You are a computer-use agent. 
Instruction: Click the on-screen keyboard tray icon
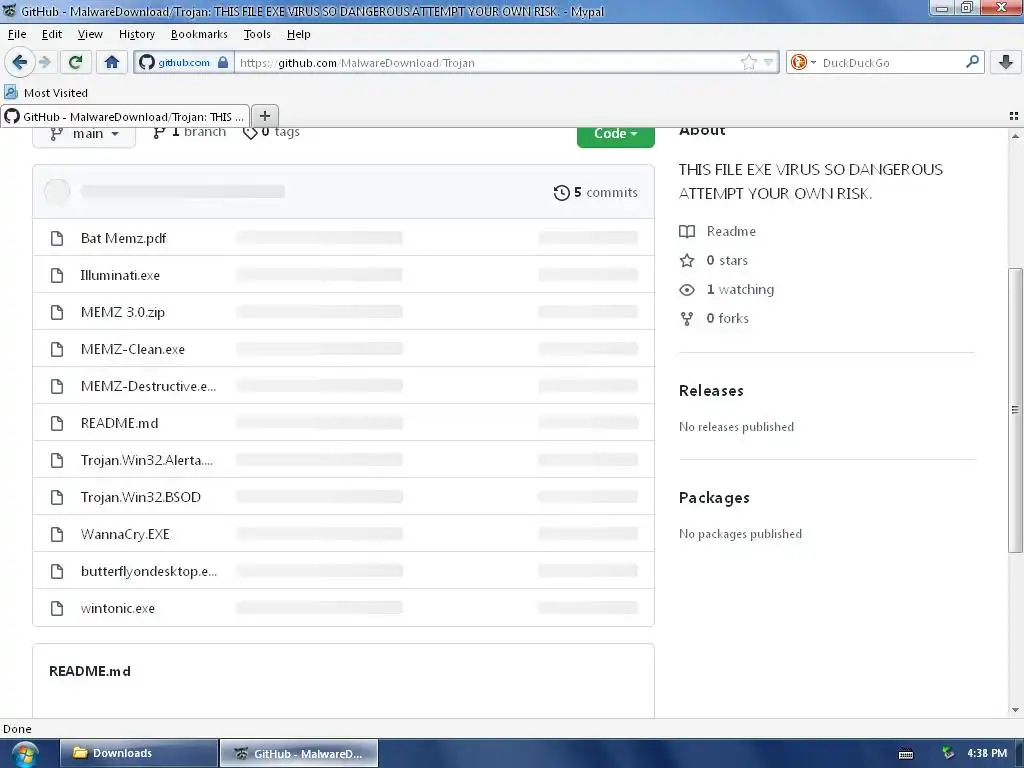(x=906, y=754)
